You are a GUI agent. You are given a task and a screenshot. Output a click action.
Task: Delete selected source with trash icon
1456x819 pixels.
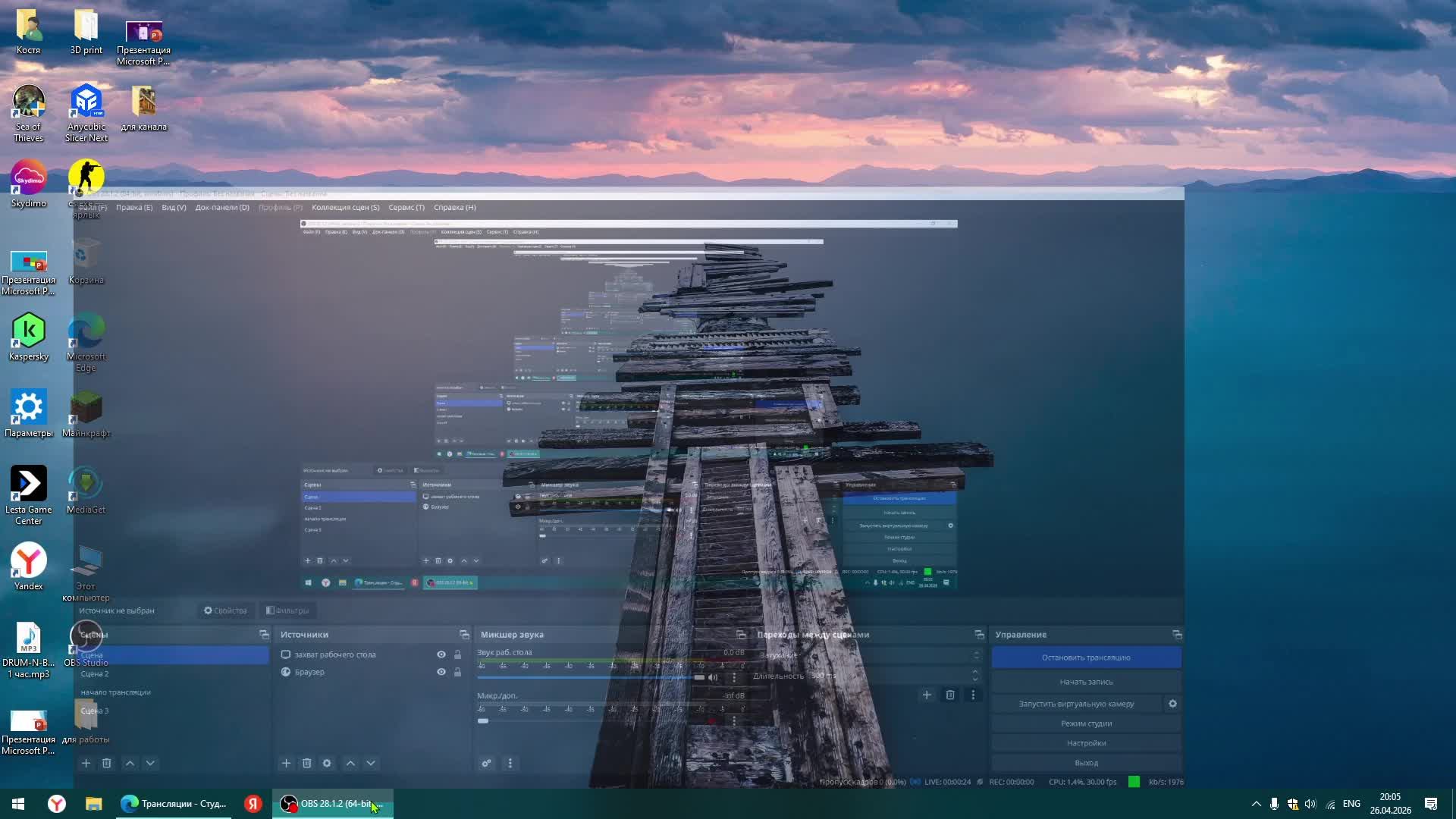(306, 763)
